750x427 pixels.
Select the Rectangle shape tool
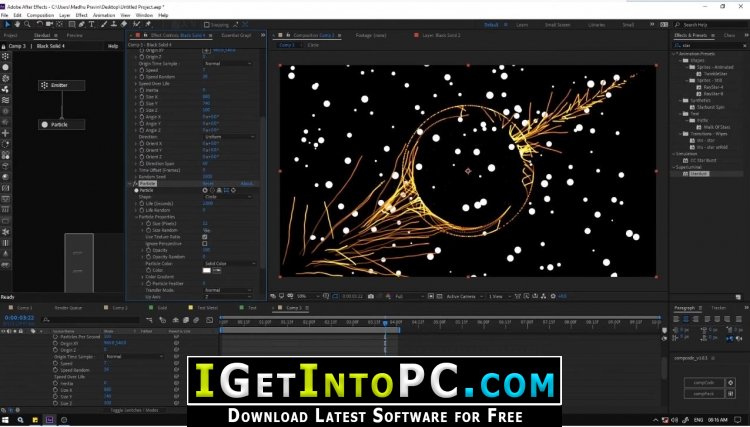[72, 24]
